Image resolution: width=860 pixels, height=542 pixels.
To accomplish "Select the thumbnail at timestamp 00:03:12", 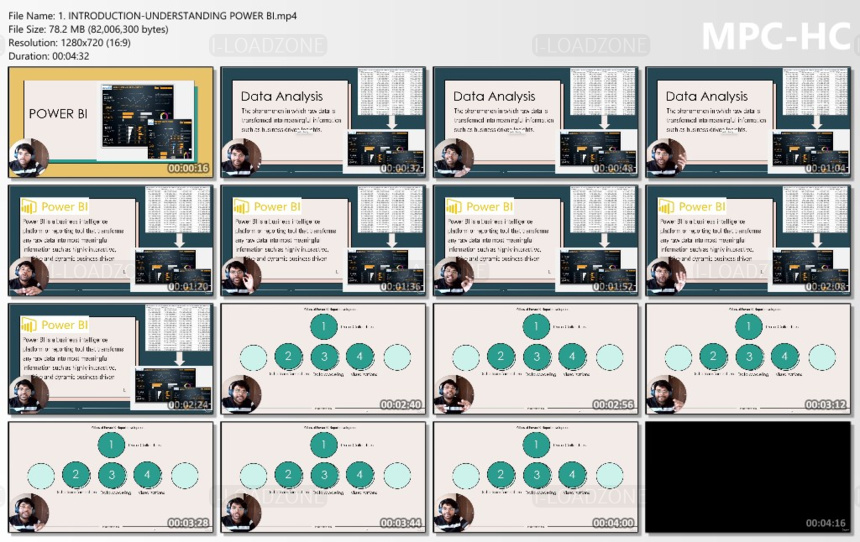I will 748,359.
